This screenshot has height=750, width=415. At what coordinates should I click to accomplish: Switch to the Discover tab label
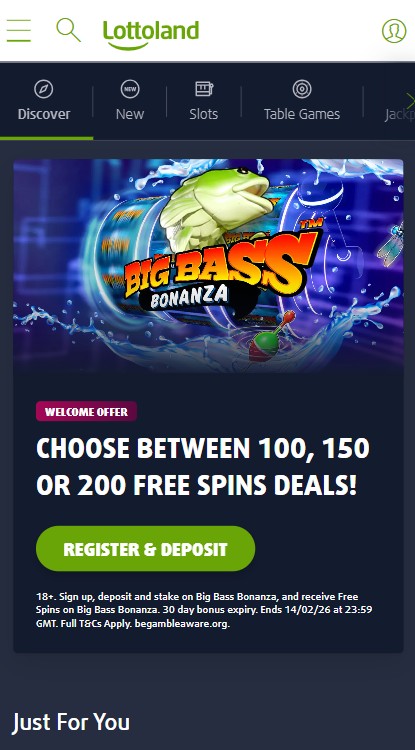(x=44, y=114)
